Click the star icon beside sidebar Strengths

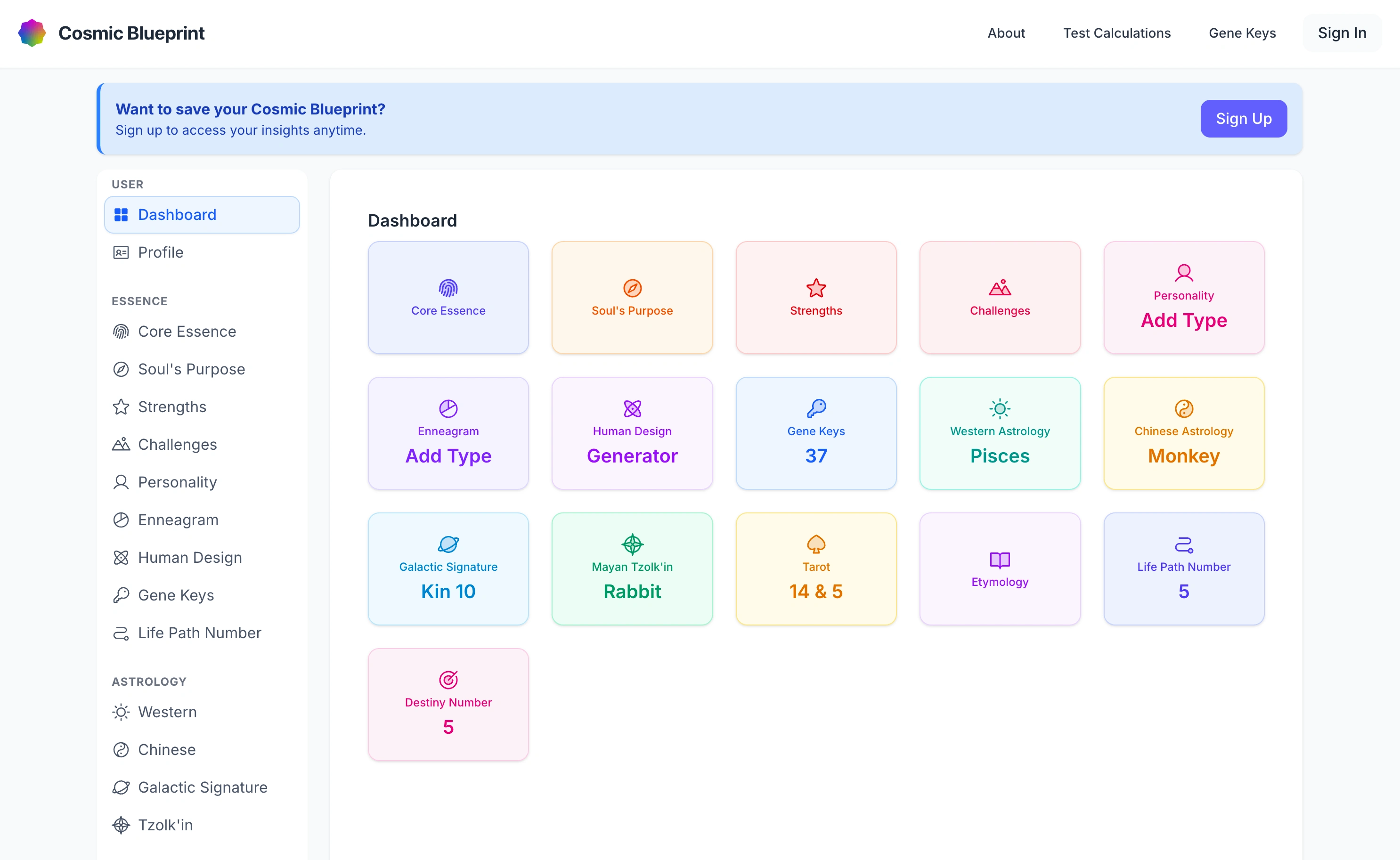tap(121, 406)
